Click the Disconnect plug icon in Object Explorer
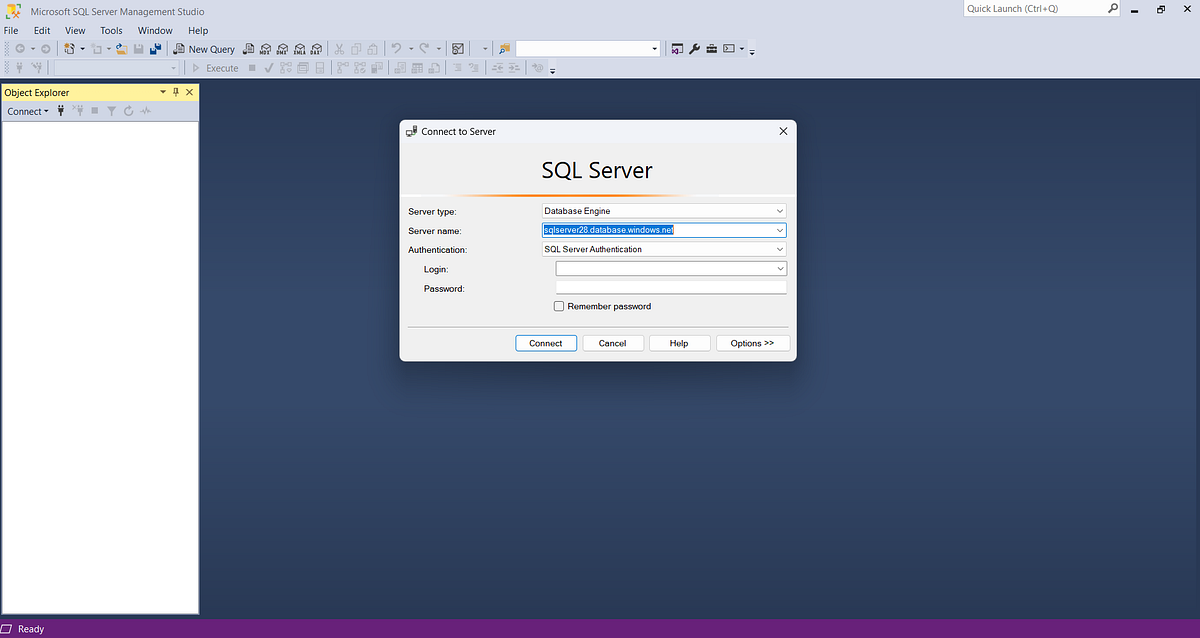The width and height of the screenshot is (1200, 638). coord(78,111)
